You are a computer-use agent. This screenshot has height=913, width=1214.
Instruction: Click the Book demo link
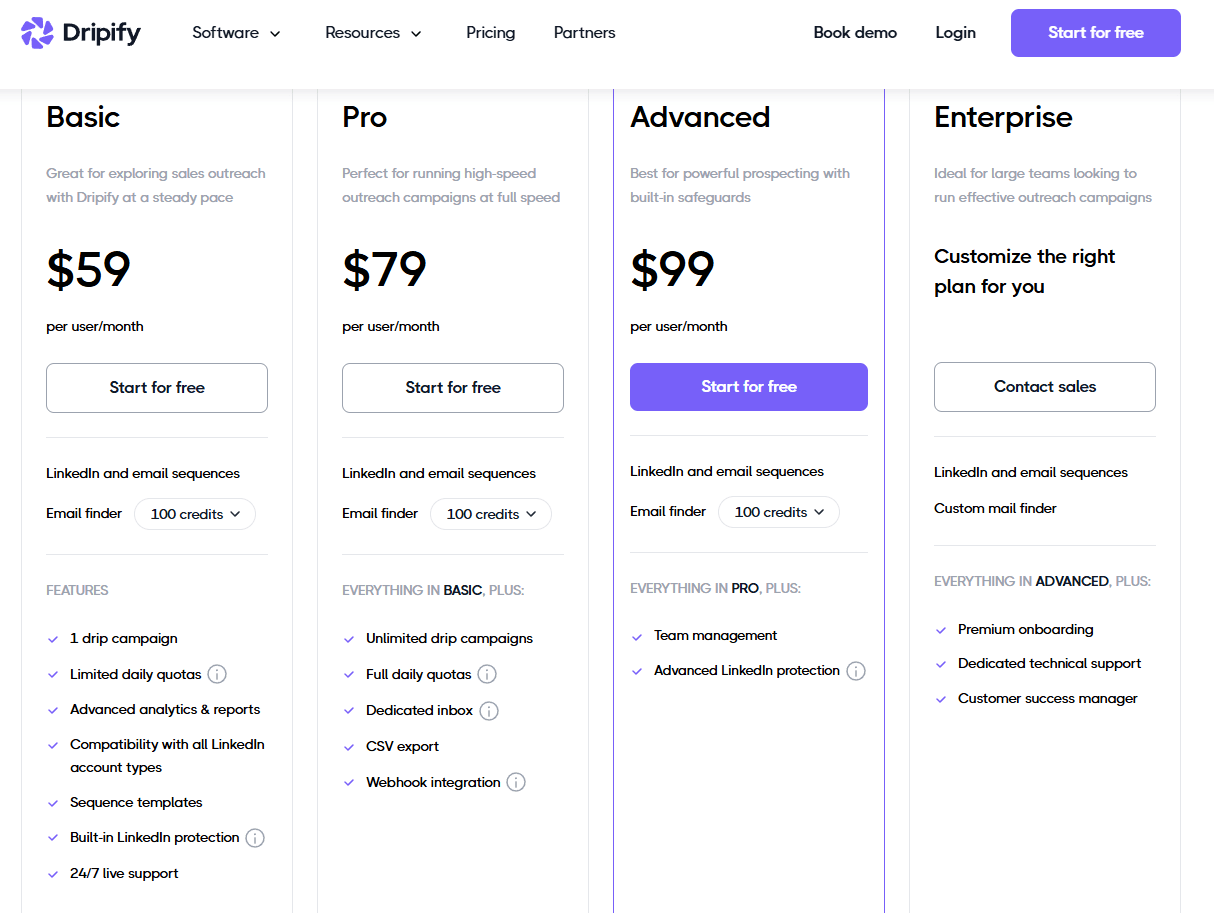(x=855, y=33)
